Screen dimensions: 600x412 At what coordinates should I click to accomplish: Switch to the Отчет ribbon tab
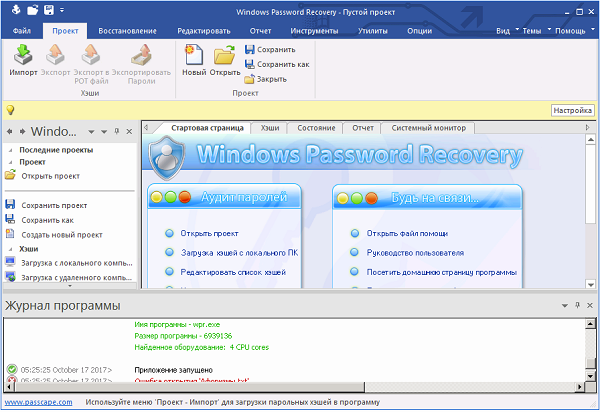coord(260,31)
